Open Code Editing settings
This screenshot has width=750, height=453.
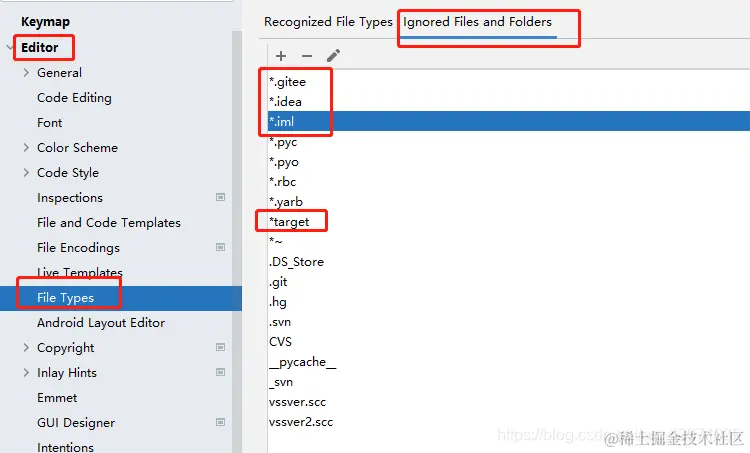tap(74, 98)
